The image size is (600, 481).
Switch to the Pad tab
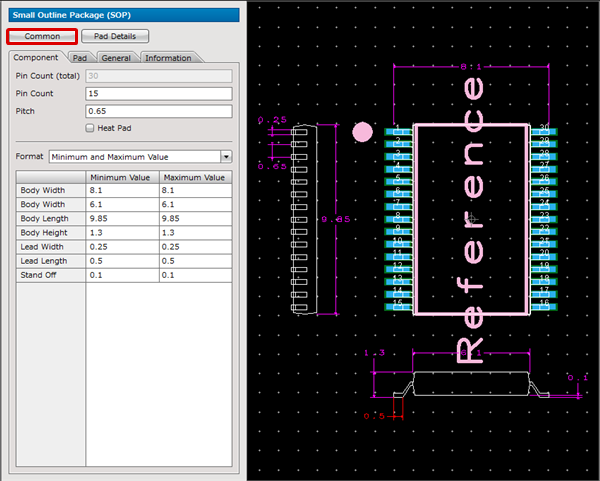79,58
